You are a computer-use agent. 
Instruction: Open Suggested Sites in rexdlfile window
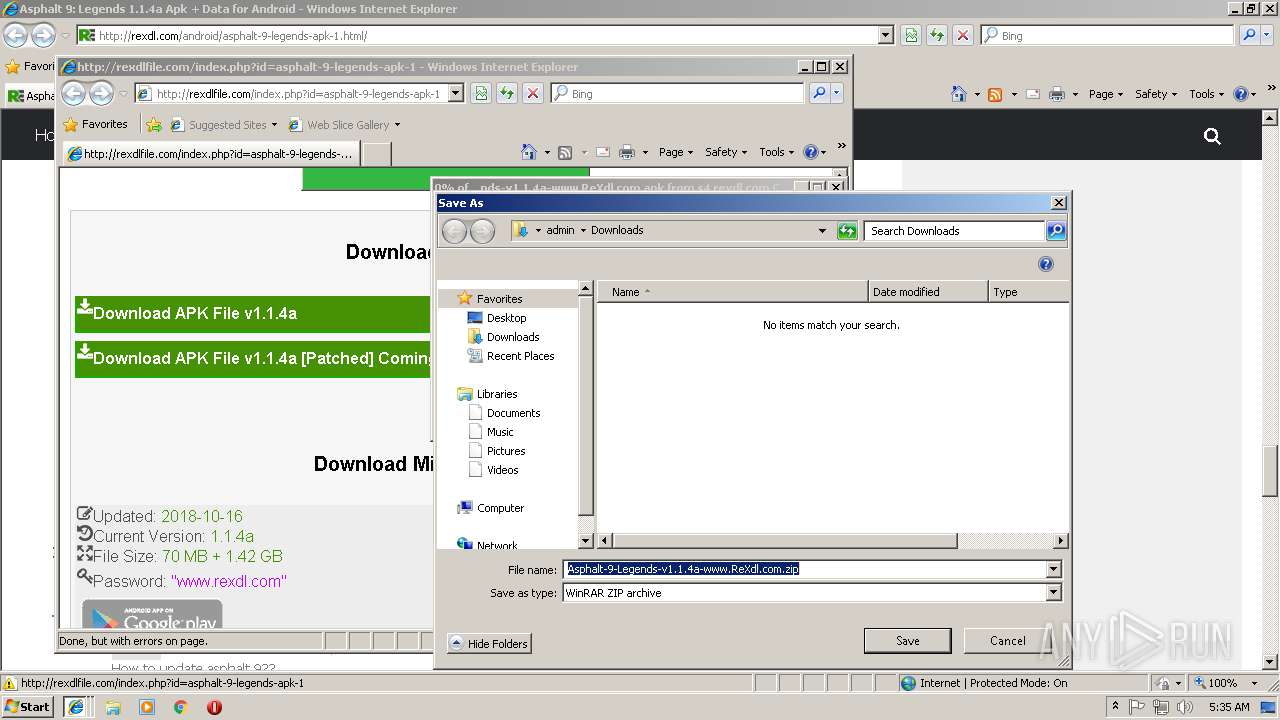(x=224, y=125)
